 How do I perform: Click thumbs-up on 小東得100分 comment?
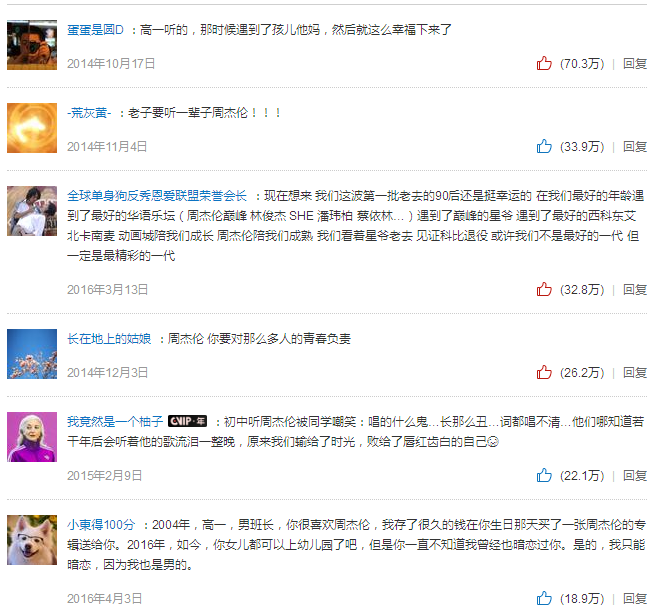544,599
